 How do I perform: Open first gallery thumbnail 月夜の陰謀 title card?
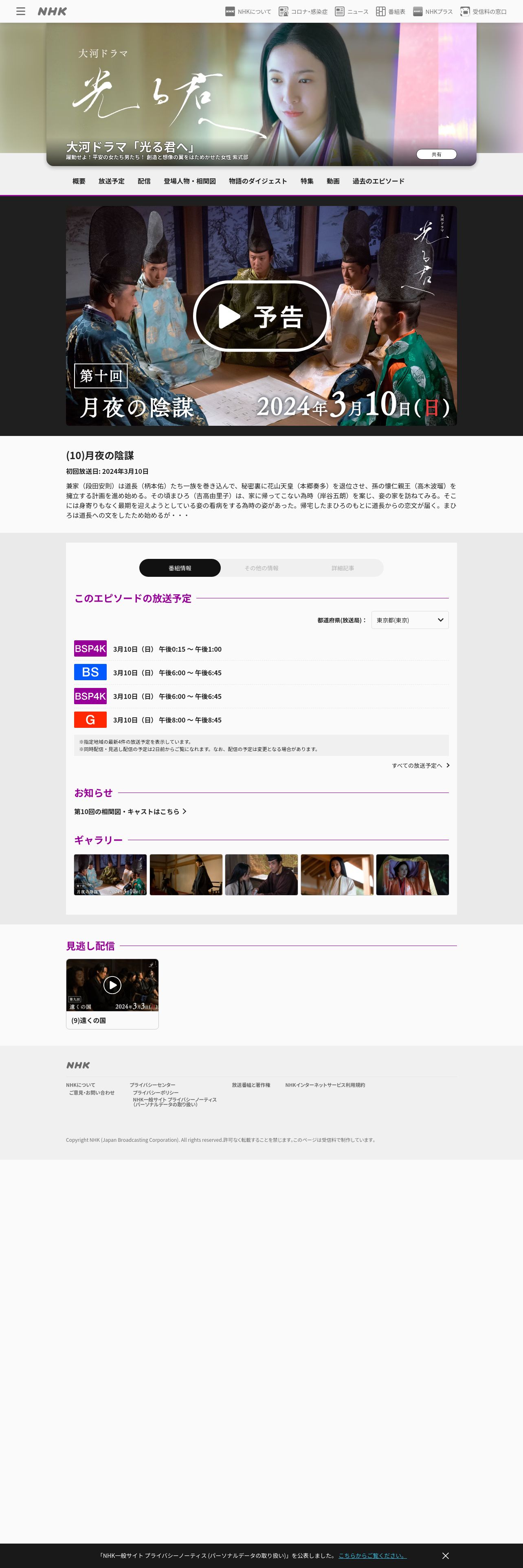110,875
